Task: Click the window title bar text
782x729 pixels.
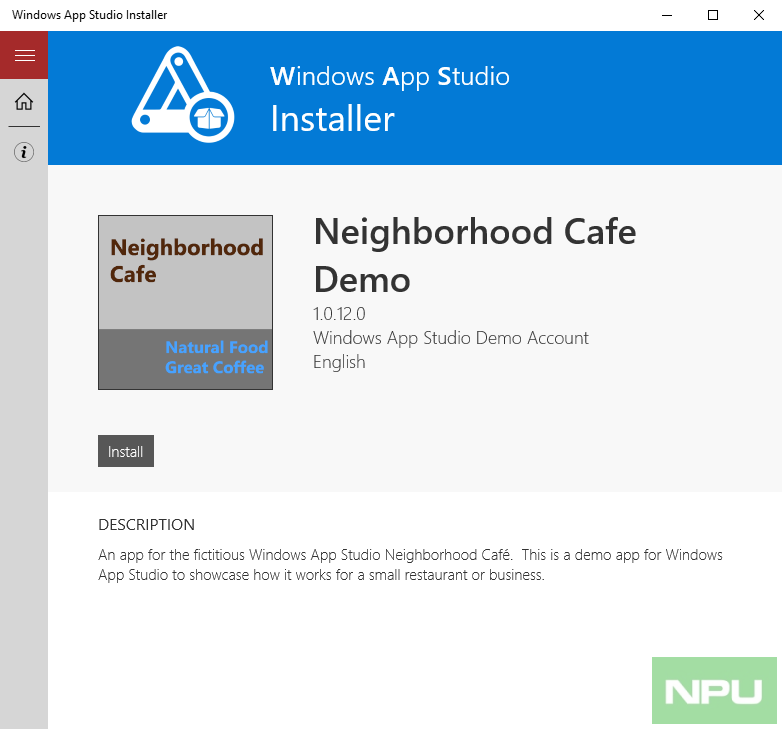Action: (x=90, y=15)
